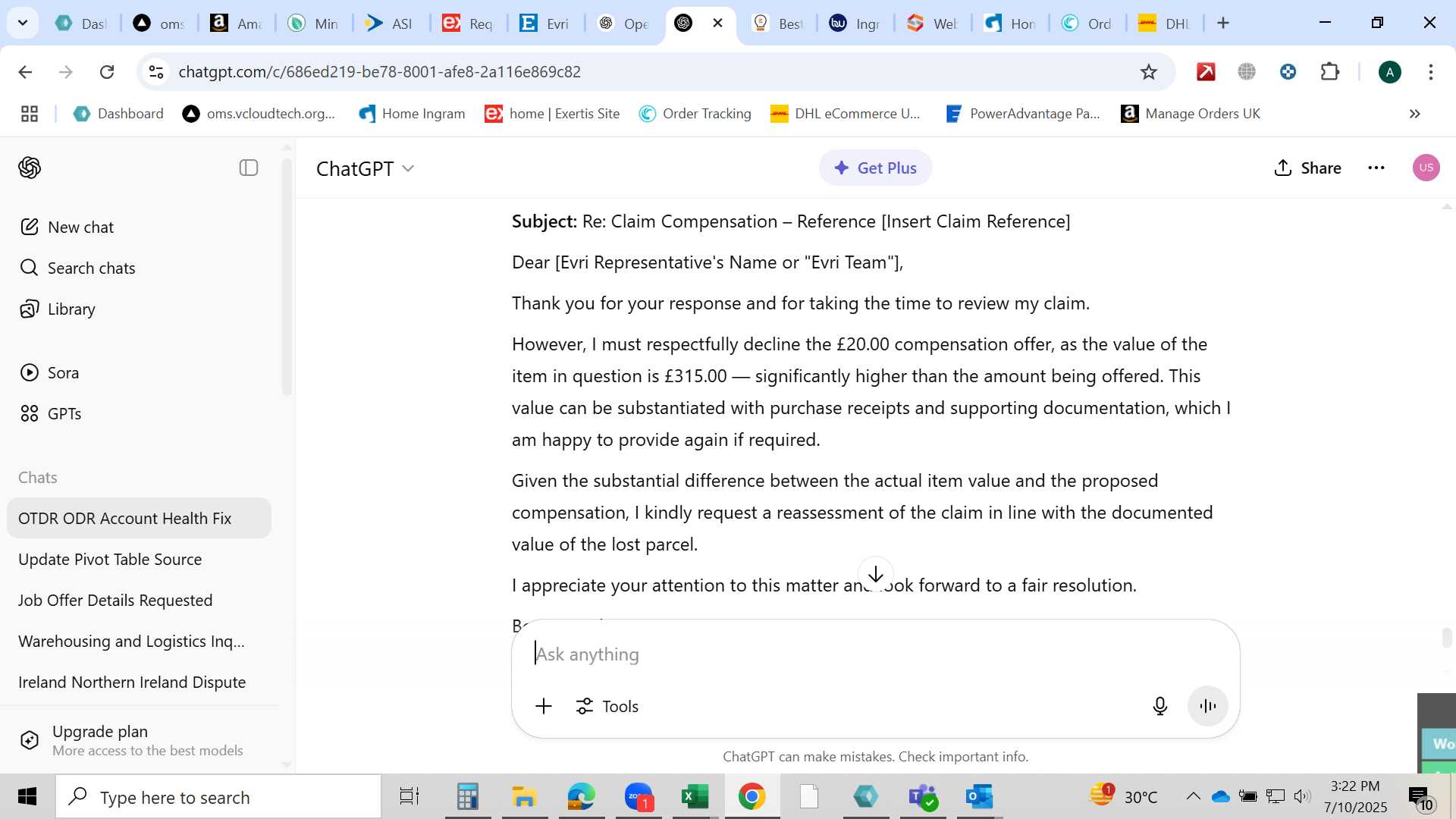Screen dimensions: 1456x819
Task: Open the Extensions puzzle icon
Action: 1330,71
